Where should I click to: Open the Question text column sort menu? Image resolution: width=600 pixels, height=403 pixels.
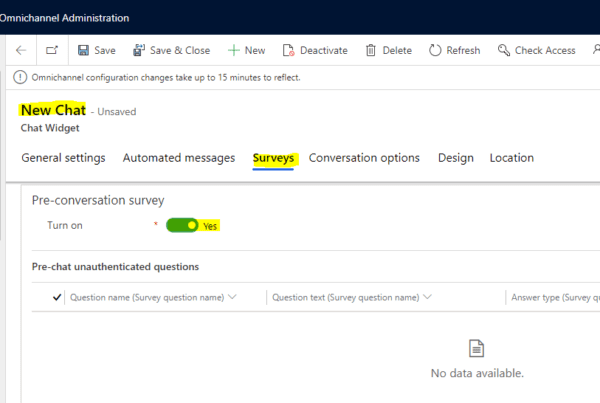click(428, 297)
